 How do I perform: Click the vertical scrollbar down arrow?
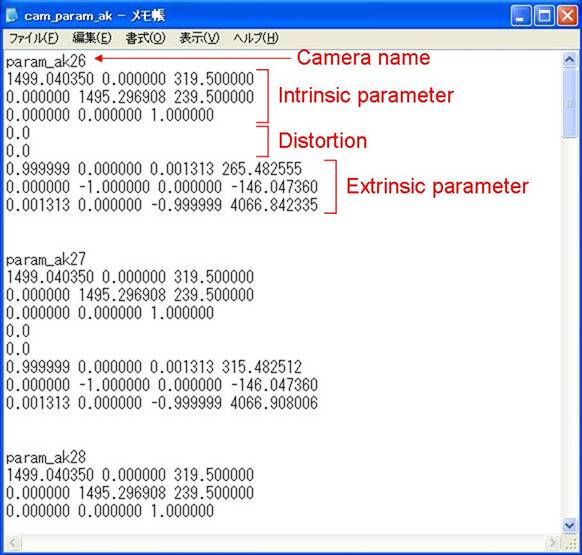point(569,526)
